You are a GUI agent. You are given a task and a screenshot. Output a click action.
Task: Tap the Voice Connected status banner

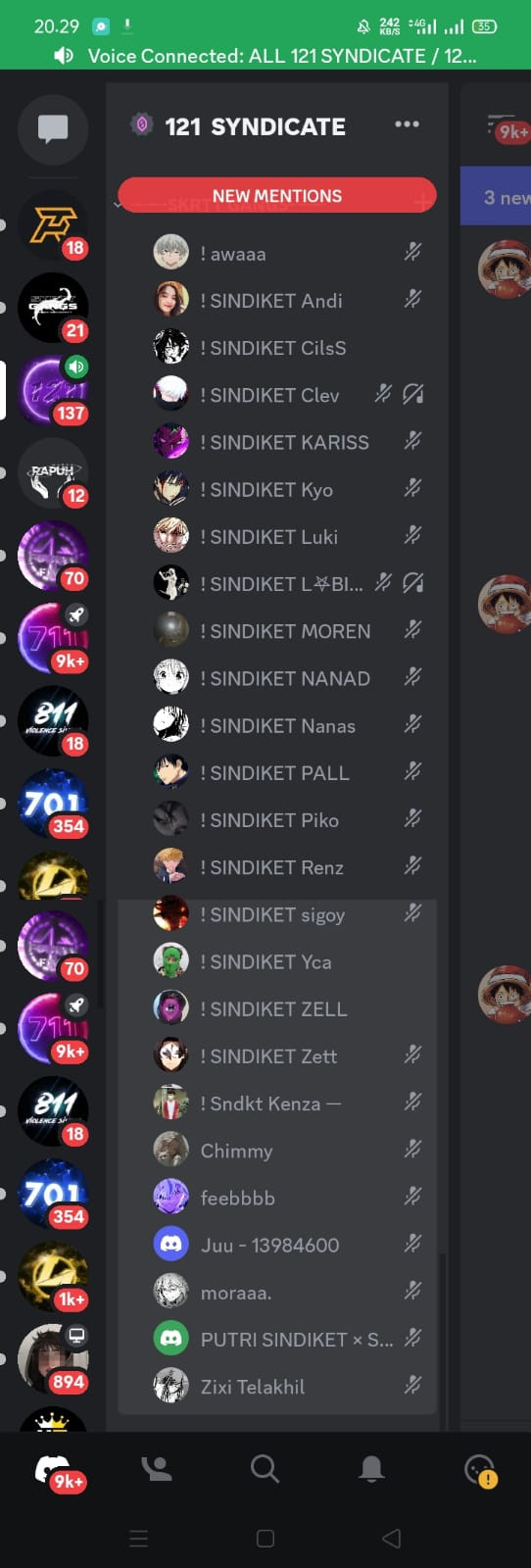pos(265,56)
